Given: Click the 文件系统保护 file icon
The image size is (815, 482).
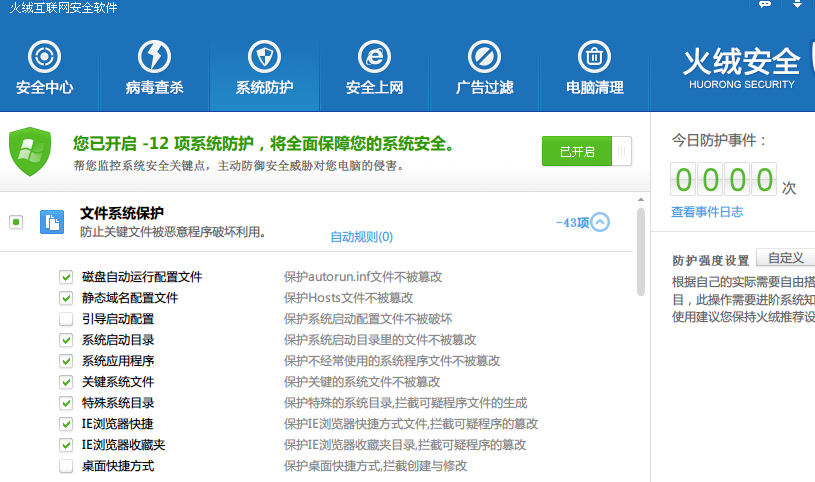Looking at the screenshot, I should 51,222.
